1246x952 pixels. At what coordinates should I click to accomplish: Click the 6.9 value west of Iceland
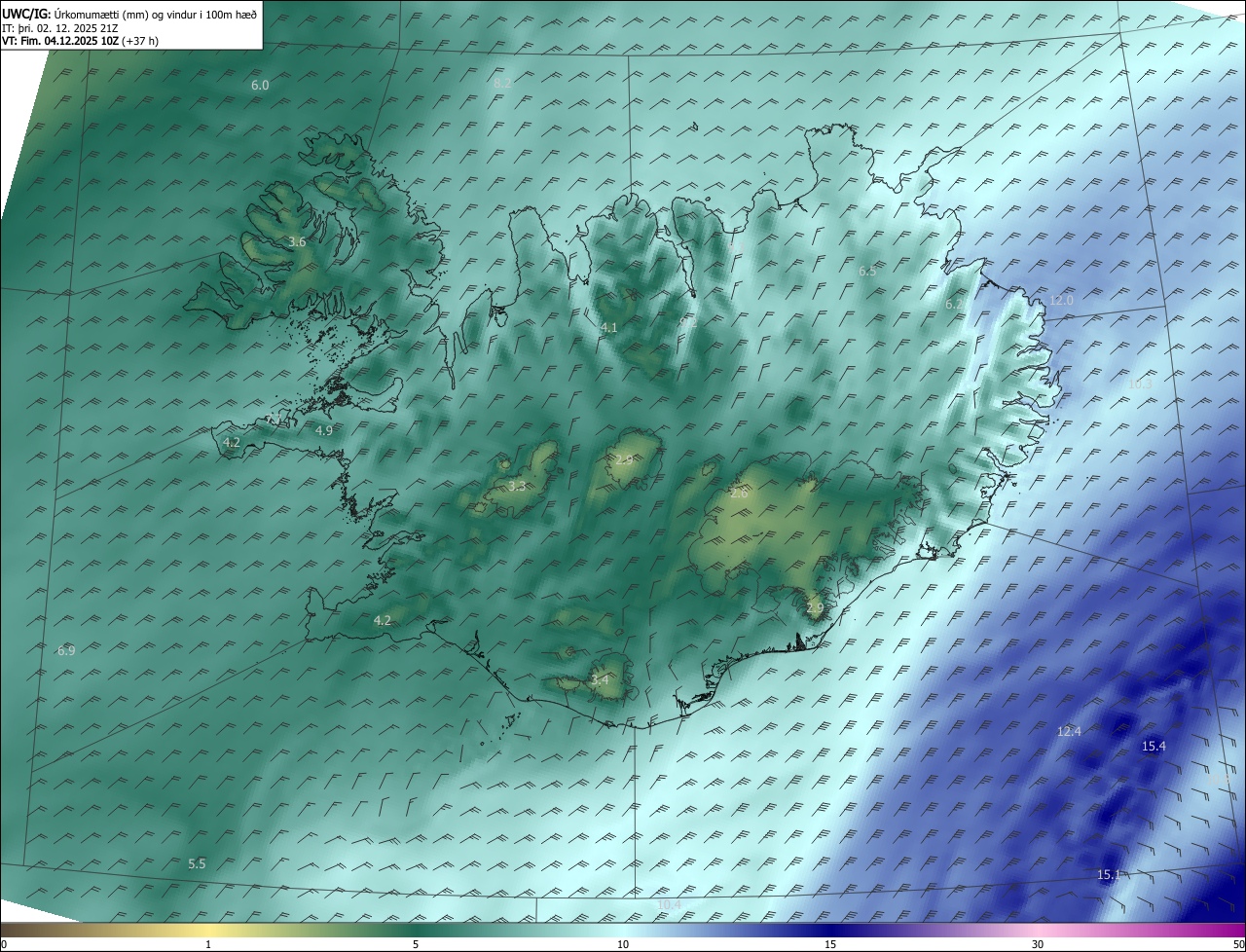66,650
